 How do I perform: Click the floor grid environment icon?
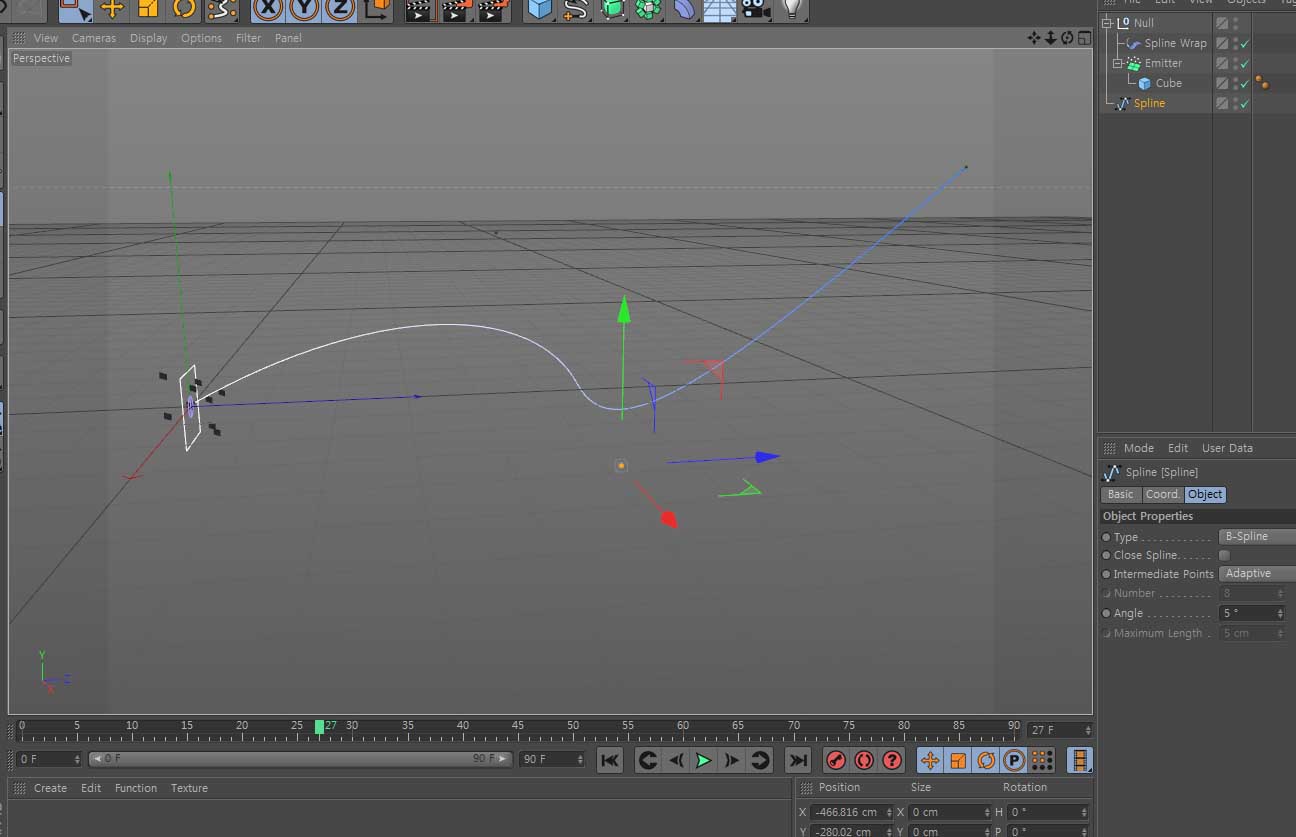tap(720, 9)
